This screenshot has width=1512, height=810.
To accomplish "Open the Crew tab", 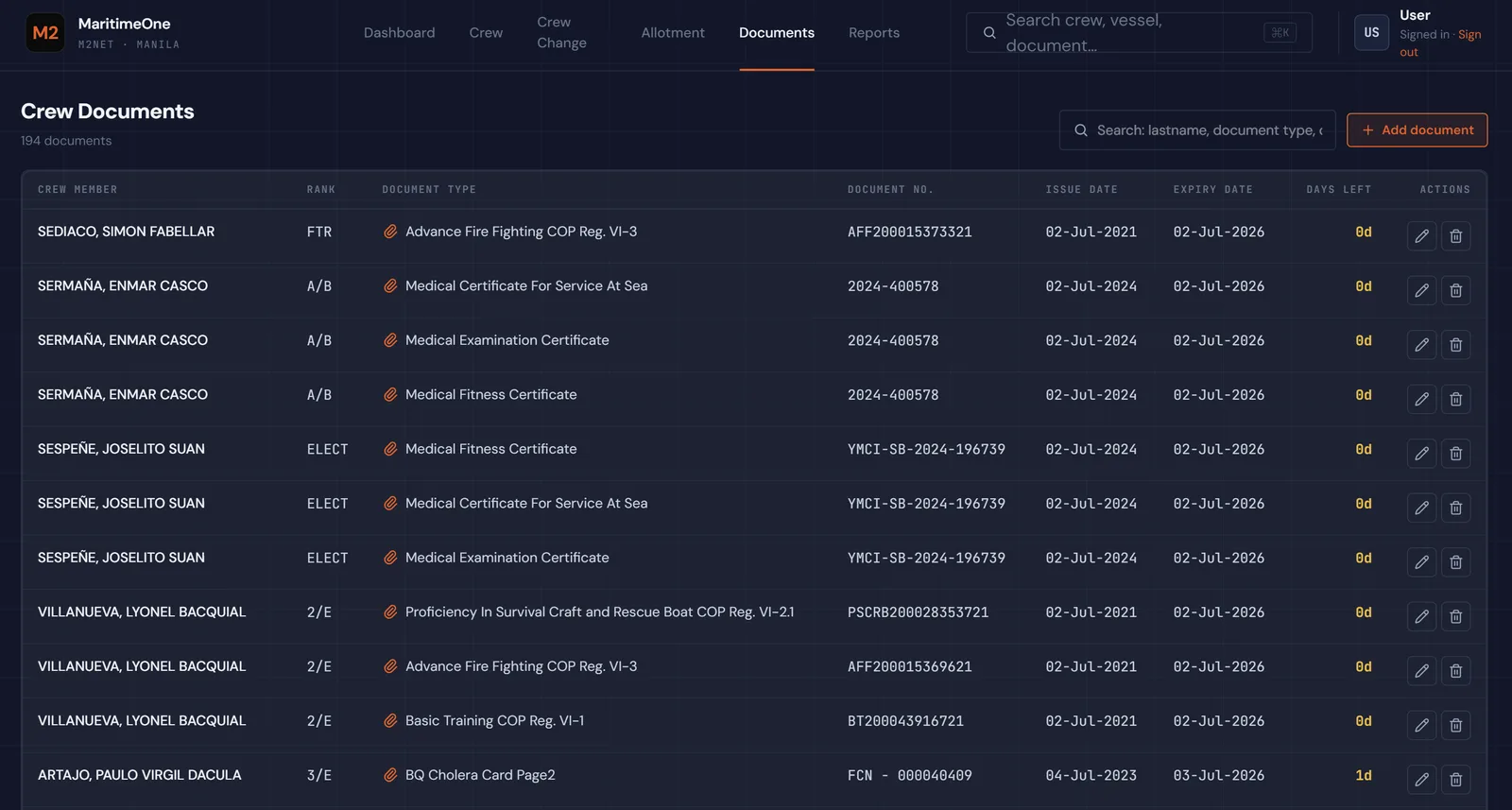I will (486, 32).
